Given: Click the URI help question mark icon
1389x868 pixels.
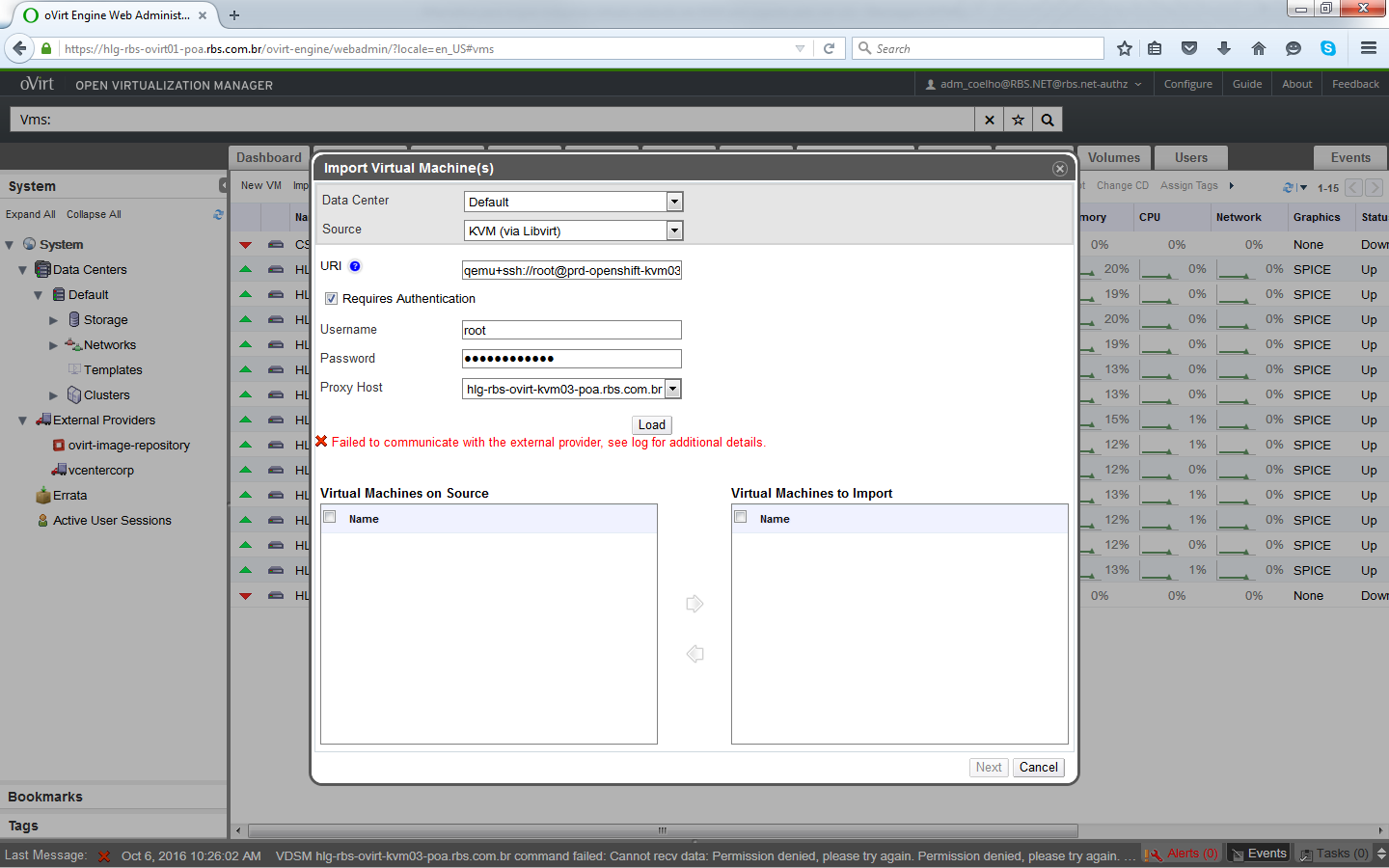Looking at the screenshot, I should pos(355,266).
